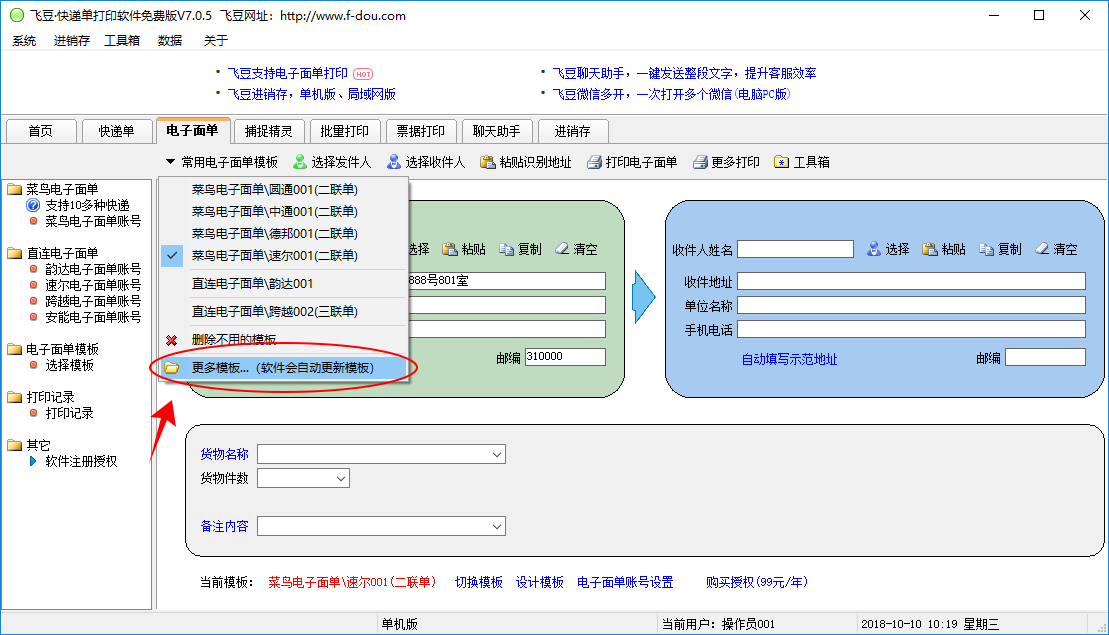Open the 工具箱 toolbar icon
The width and height of the screenshot is (1109, 635).
click(782, 162)
